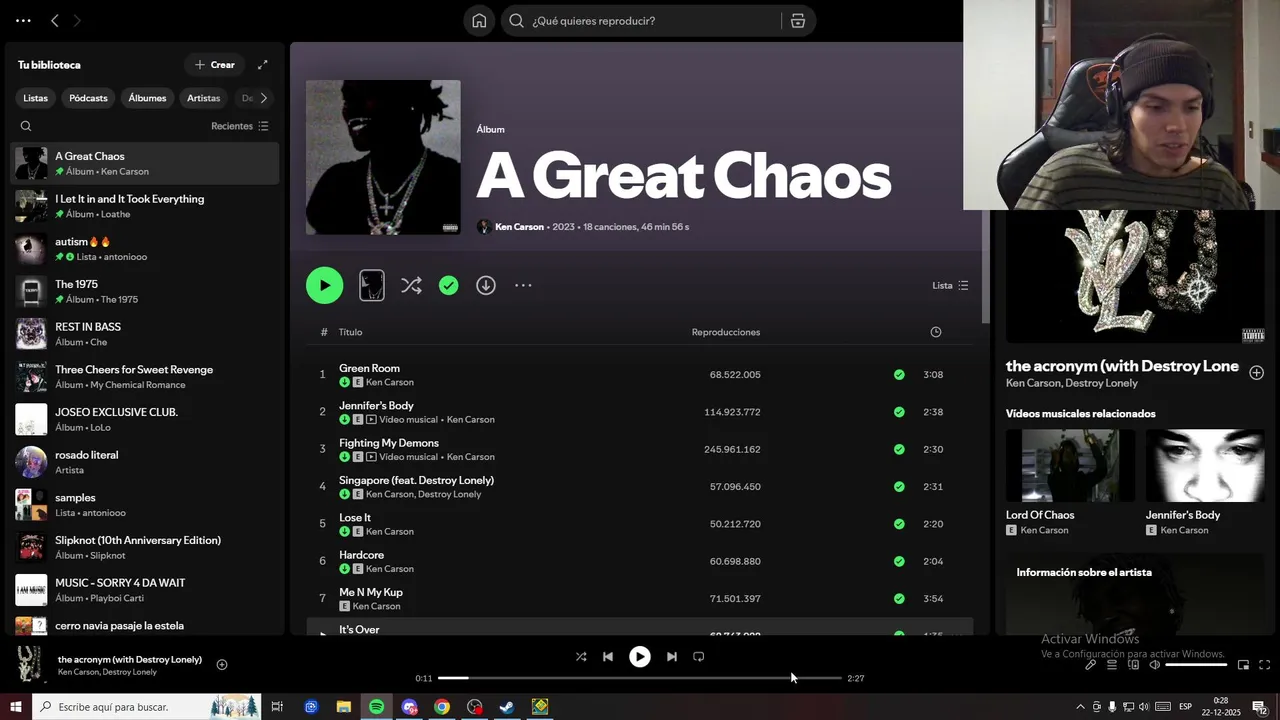
Task: Open rosado literal artist in library
Action: [145, 462]
